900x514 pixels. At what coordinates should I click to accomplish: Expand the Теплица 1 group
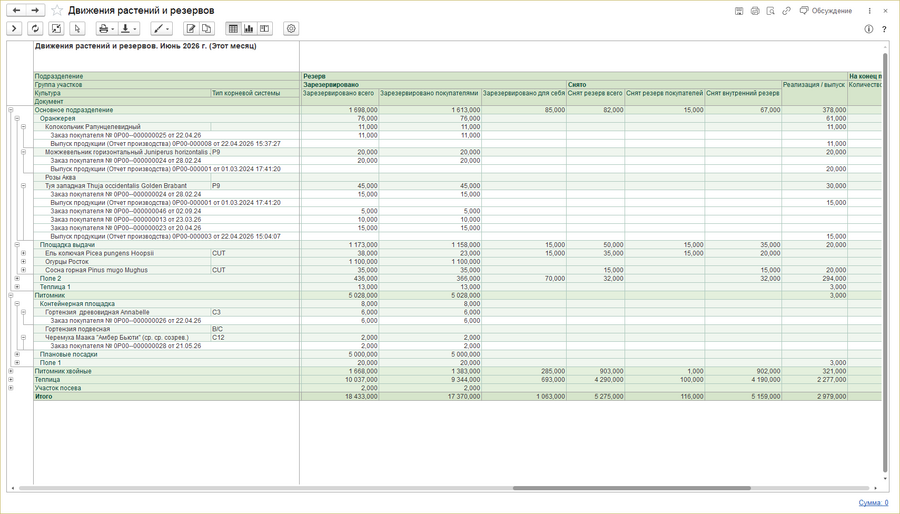[17, 287]
